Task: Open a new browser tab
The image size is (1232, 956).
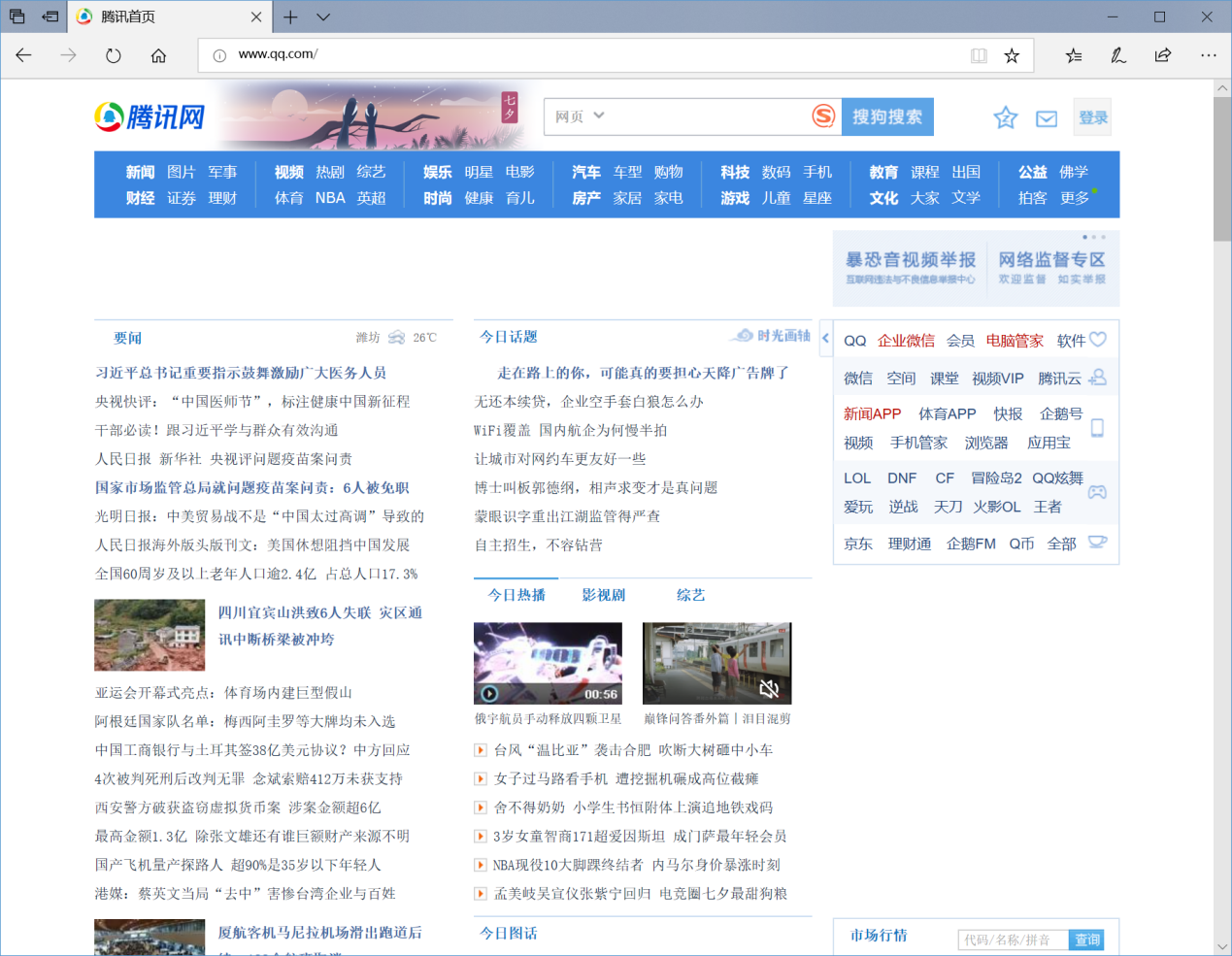Action: click(x=290, y=16)
